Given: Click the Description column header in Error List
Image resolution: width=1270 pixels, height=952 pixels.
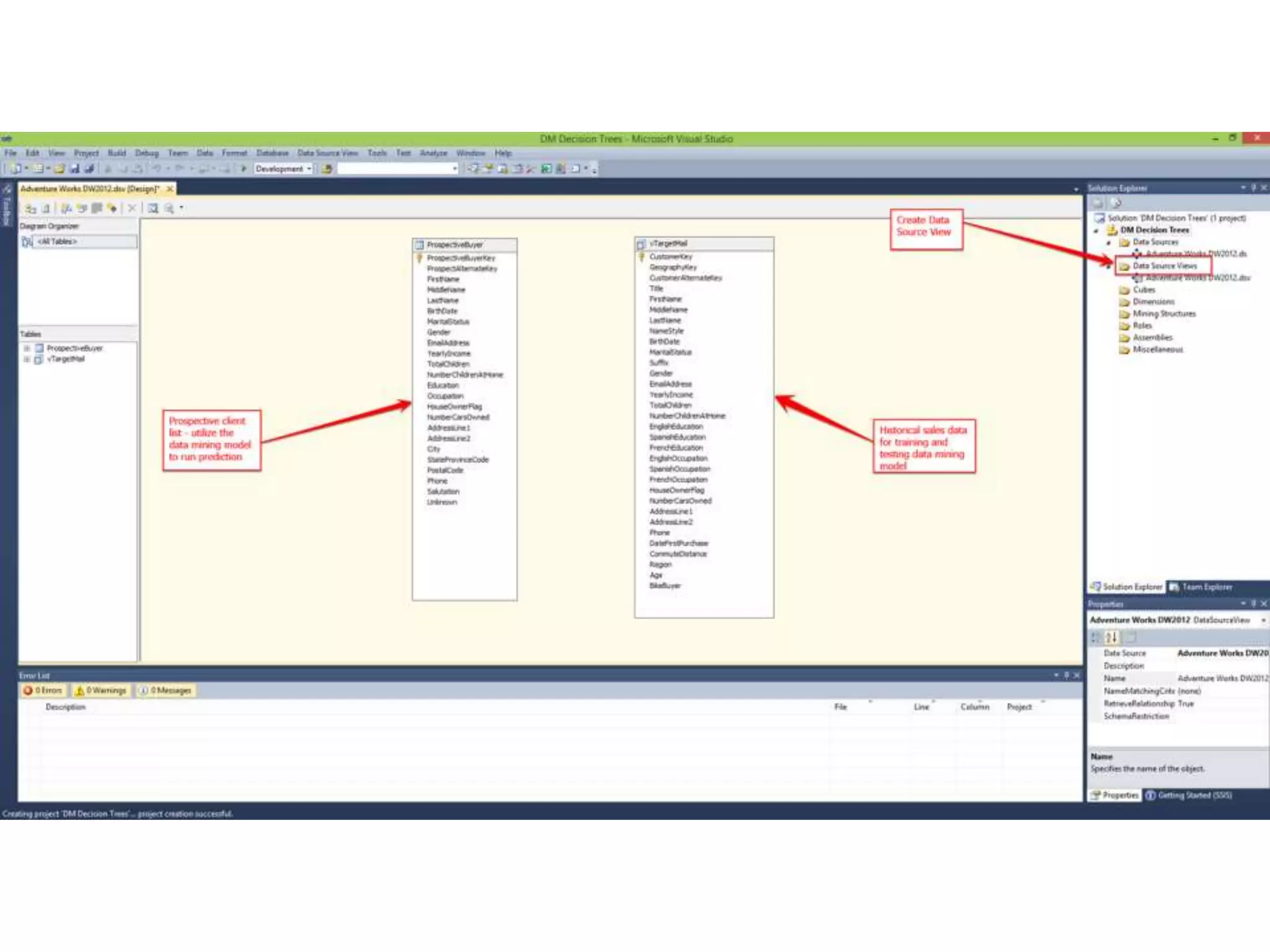Looking at the screenshot, I should (65, 707).
